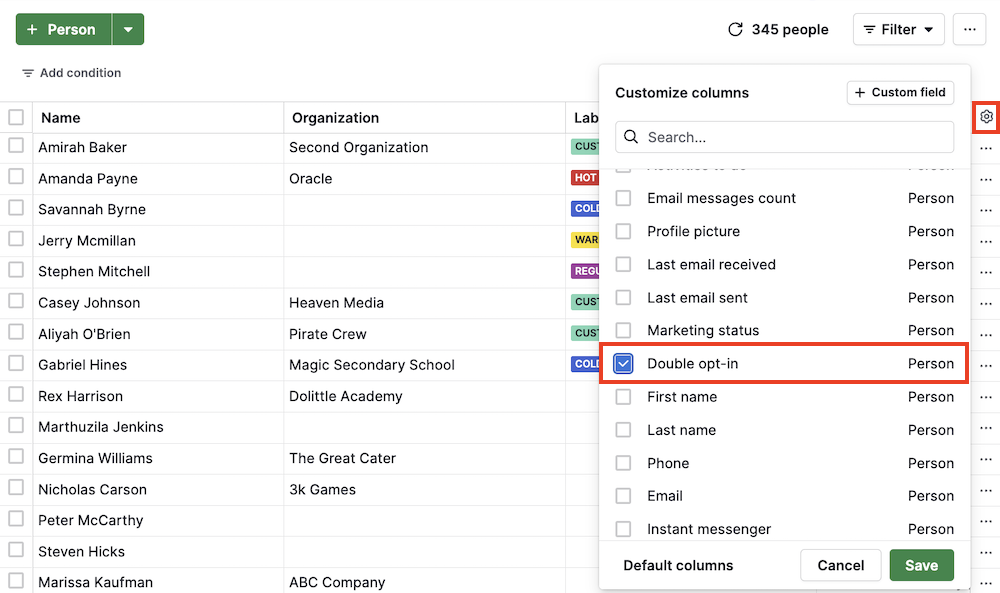Open the three-dot menu next to Filter
Viewport: 1000px width, 593px height.
[969, 30]
